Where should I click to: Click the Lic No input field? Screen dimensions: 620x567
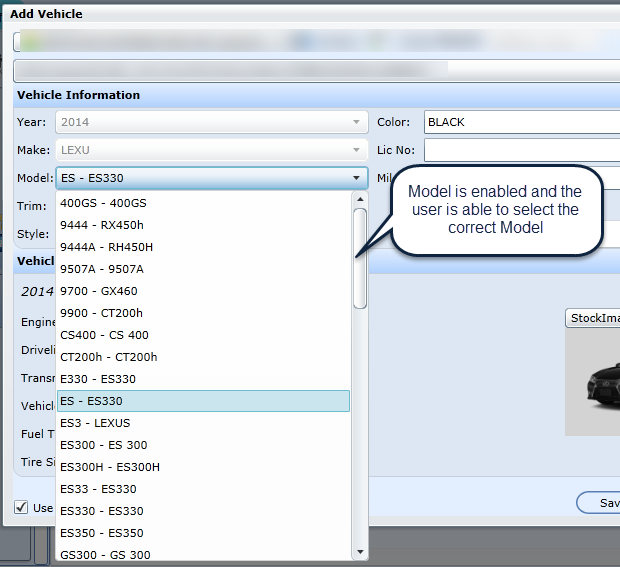coord(520,150)
